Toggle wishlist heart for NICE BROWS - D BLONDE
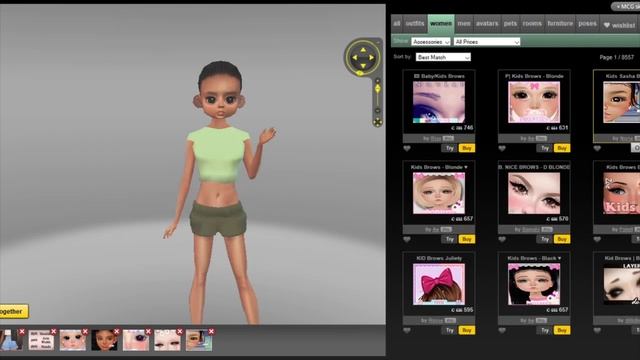 tap(502, 240)
